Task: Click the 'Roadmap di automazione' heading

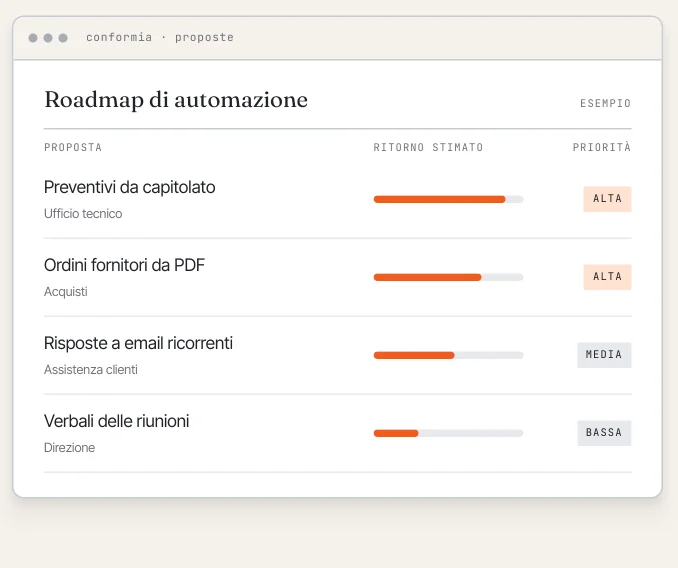Action: click(176, 100)
